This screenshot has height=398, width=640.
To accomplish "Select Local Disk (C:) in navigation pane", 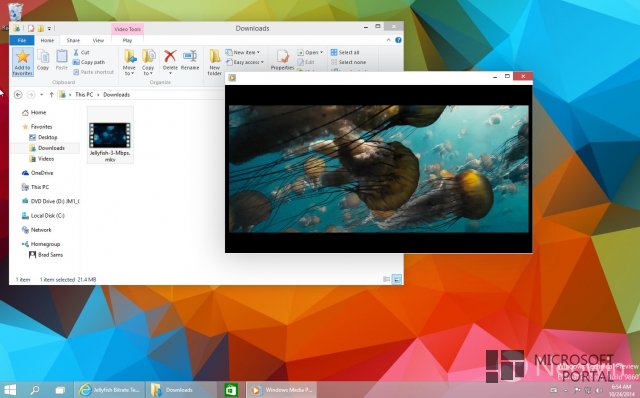I will point(43,216).
